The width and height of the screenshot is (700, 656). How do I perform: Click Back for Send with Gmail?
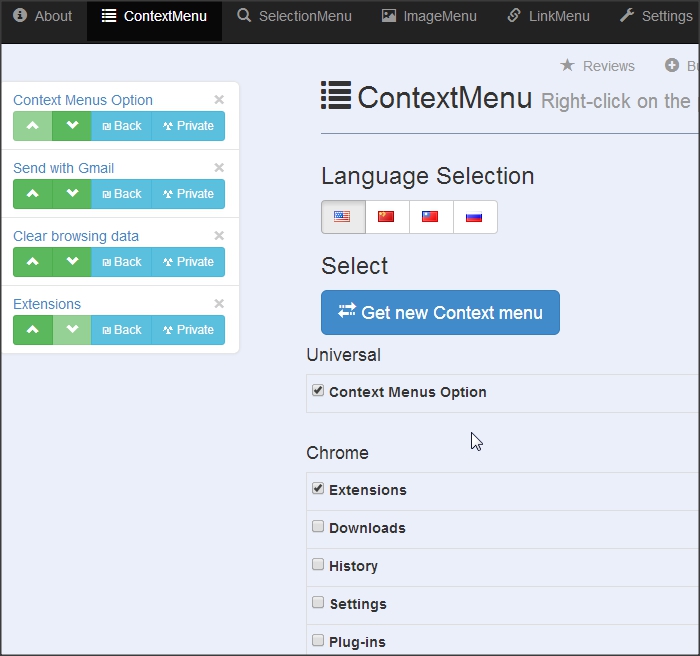(x=121, y=194)
